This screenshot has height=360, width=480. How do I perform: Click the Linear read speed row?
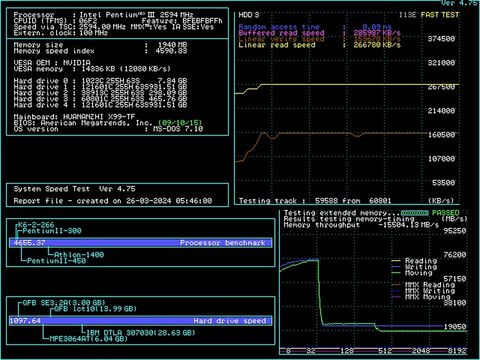[319, 45]
